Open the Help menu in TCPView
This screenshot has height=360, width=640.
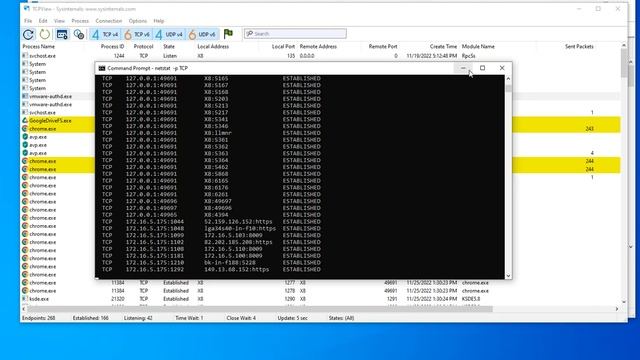tap(159, 21)
